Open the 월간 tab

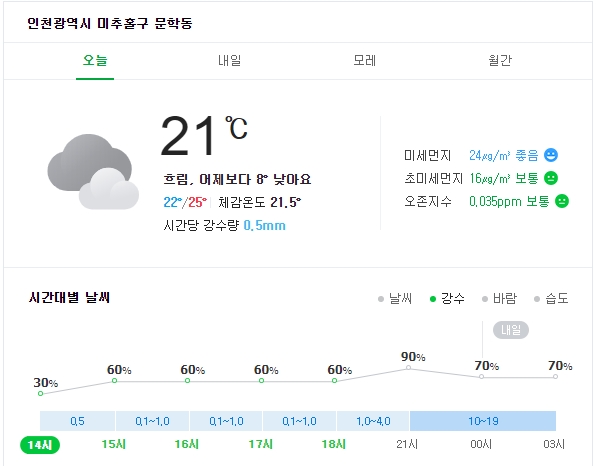click(500, 61)
